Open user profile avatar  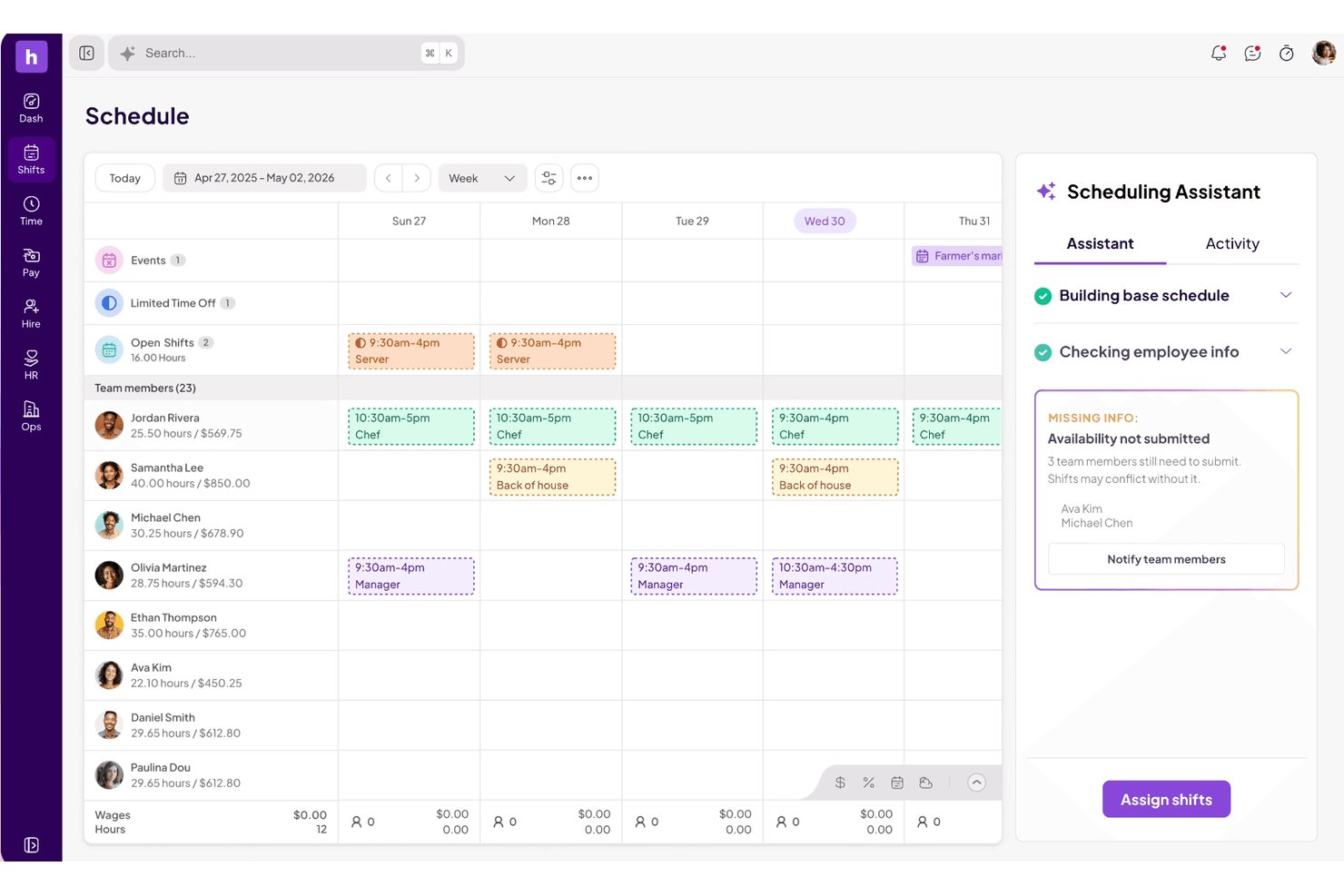[1324, 53]
